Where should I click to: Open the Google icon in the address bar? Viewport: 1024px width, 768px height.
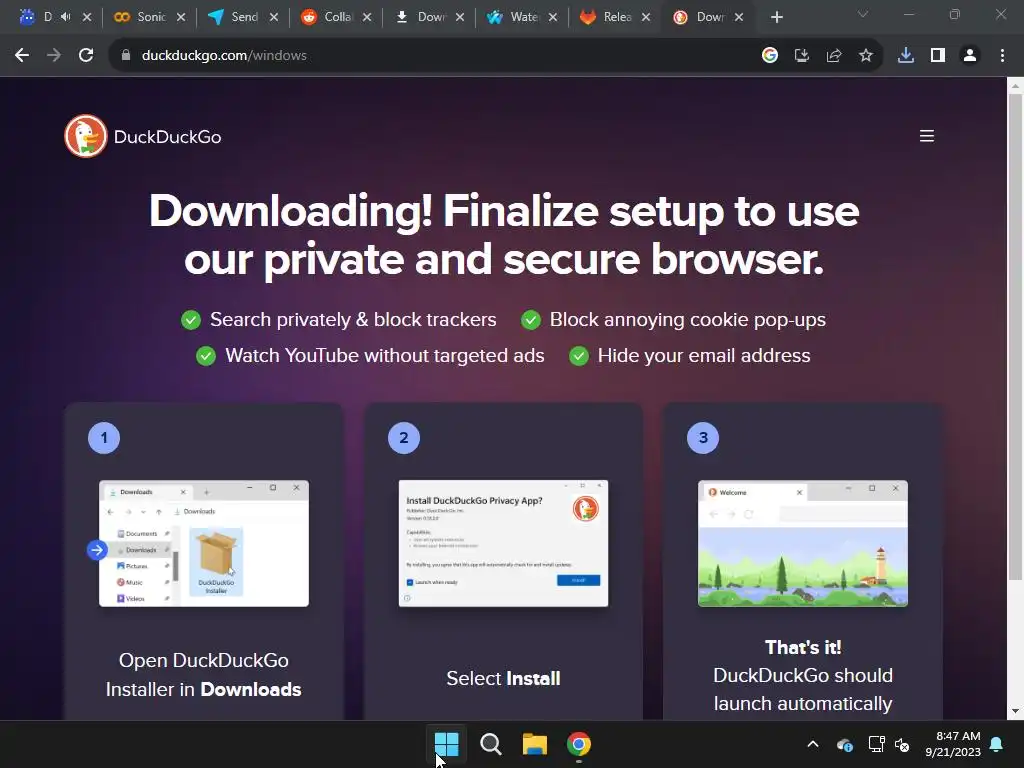[769, 56]
